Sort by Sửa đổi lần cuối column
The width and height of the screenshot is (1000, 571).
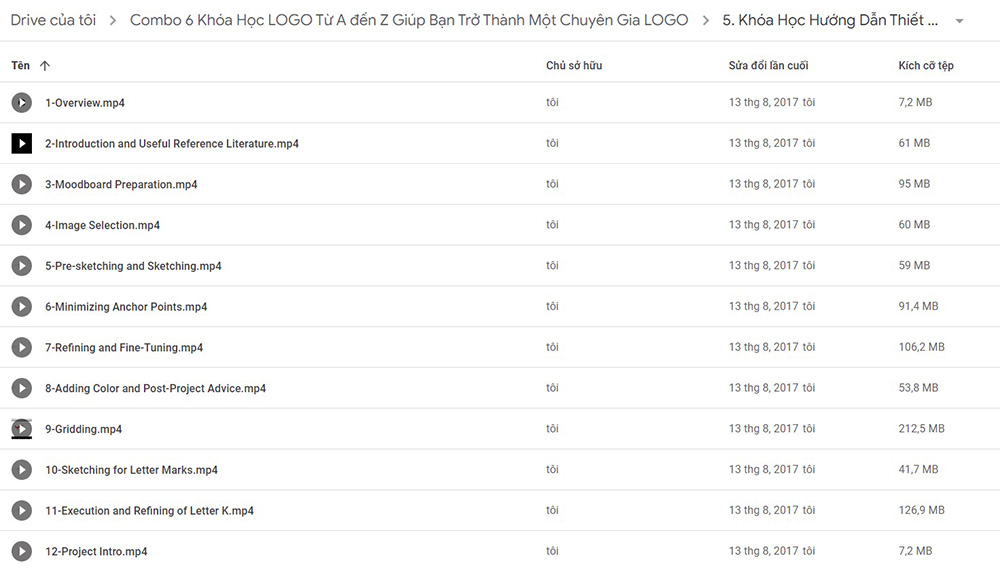[x=768, y=65]
